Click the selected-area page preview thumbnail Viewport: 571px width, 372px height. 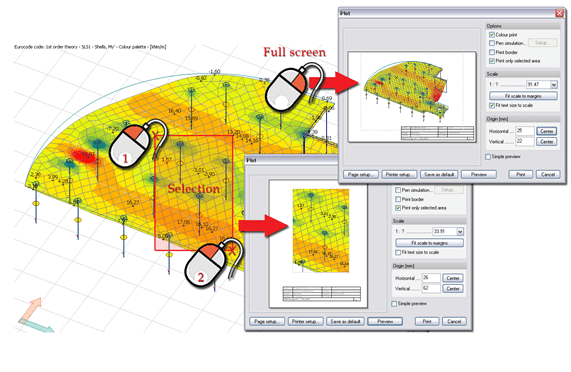[x=318, y=244]
